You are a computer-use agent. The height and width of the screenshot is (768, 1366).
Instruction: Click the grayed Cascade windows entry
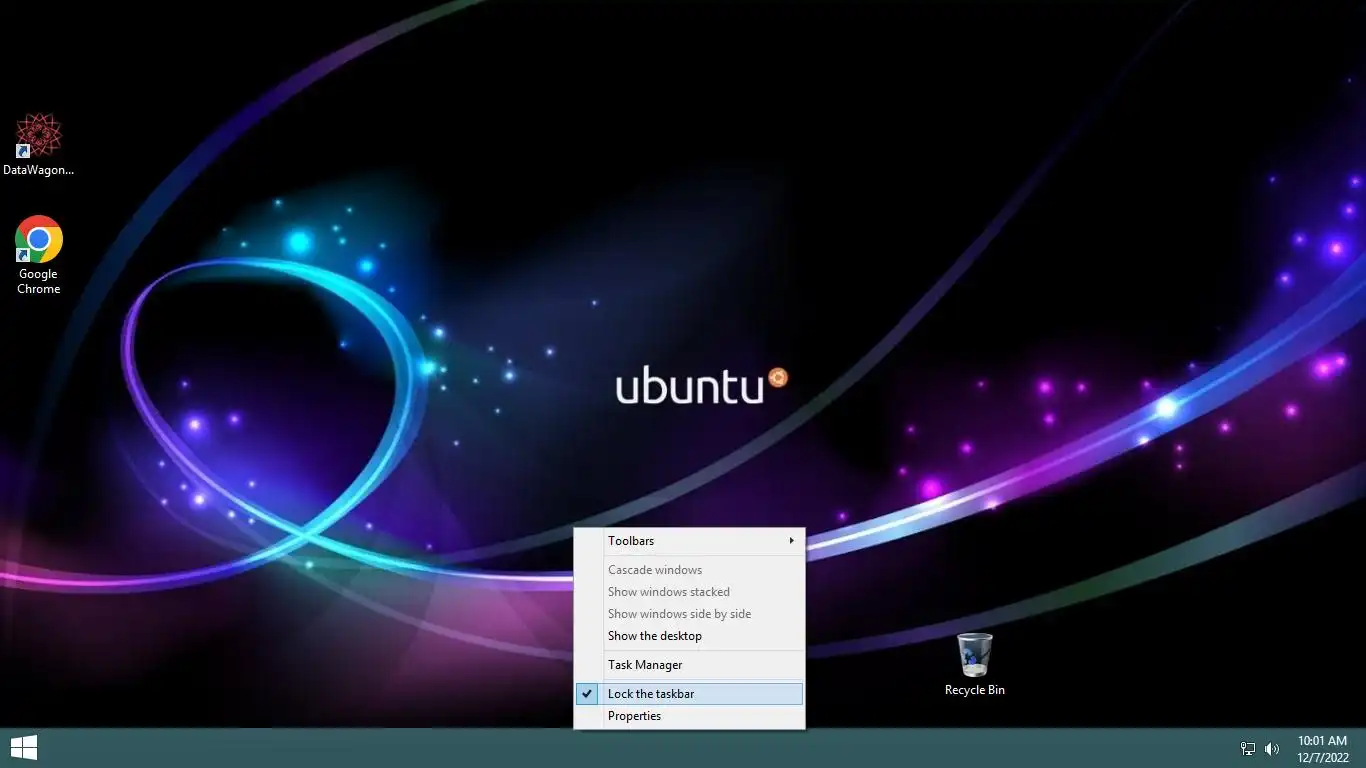tap(690, 570)
